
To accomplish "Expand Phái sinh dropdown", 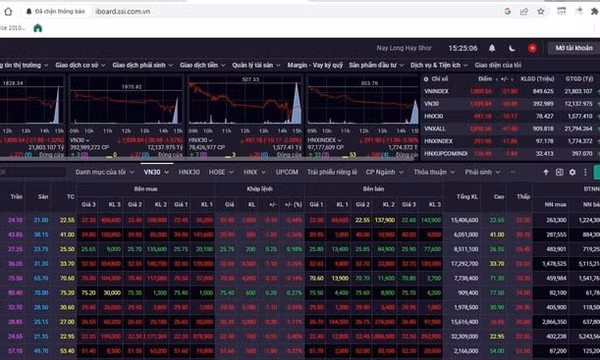I will pyautogui.click(x=483, y=172).
